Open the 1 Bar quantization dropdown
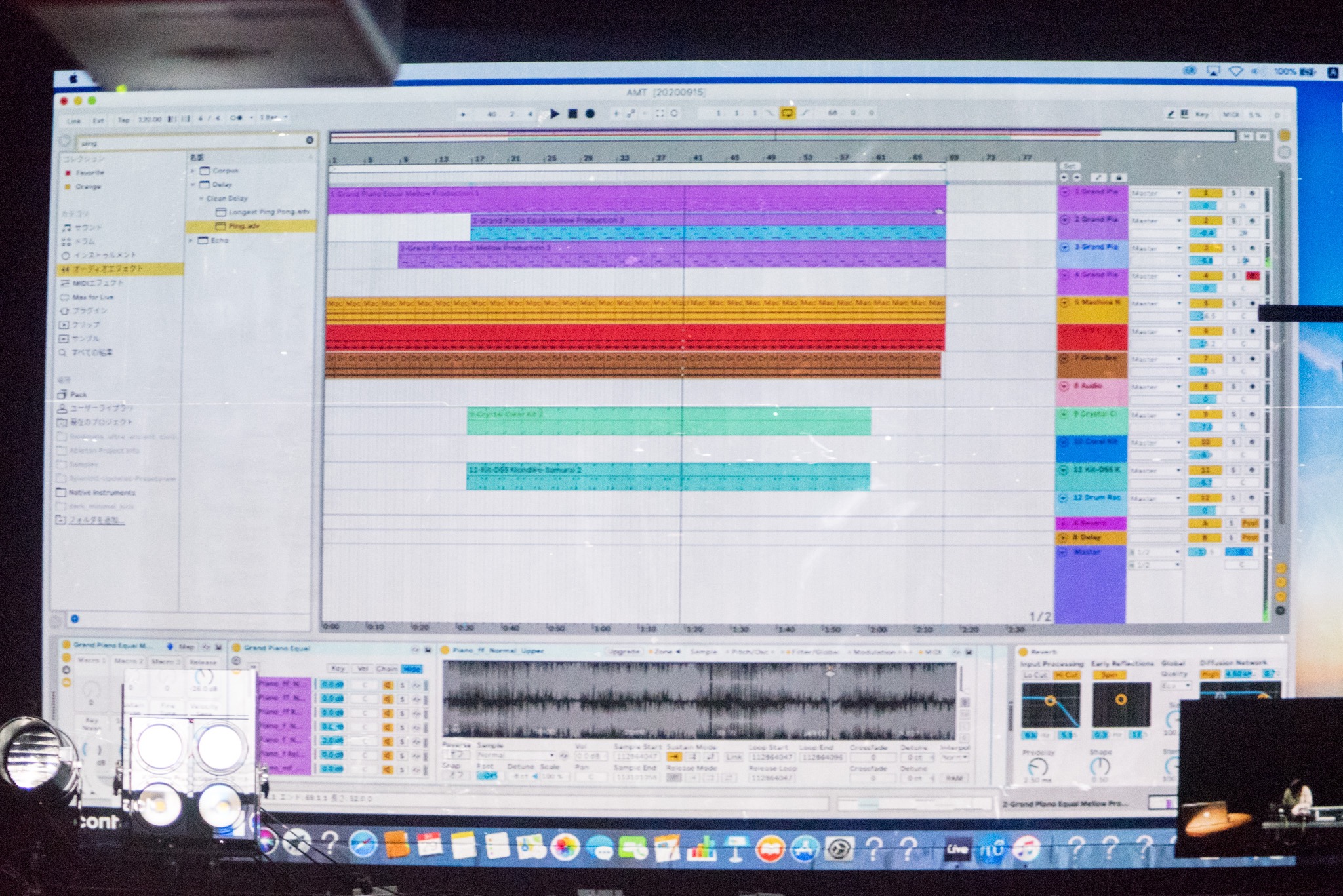 273,118
